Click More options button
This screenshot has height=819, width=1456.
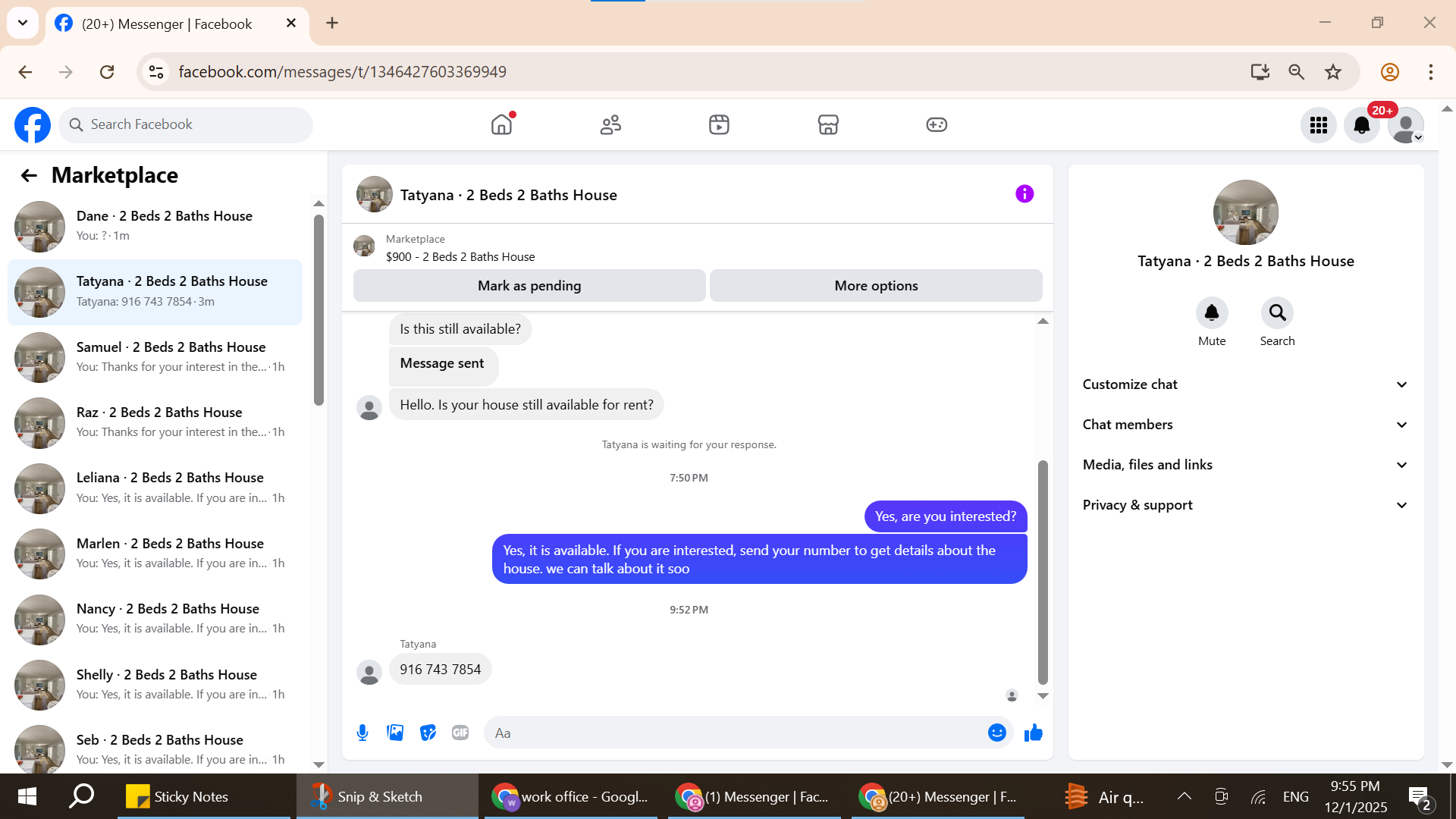(876, 286)
